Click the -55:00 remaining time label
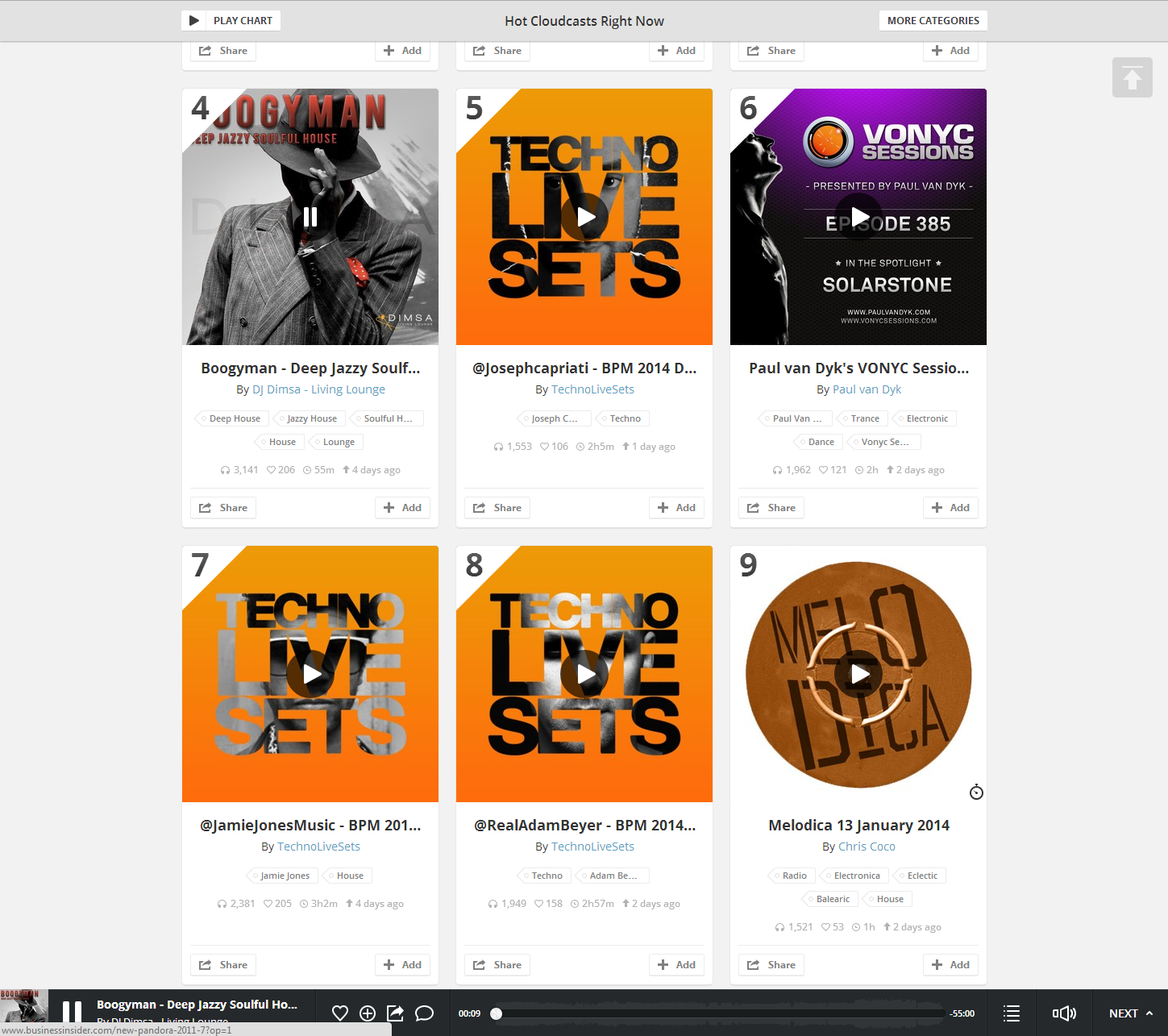The height and width of the screenshot is (1036, 1168). 962,1013
